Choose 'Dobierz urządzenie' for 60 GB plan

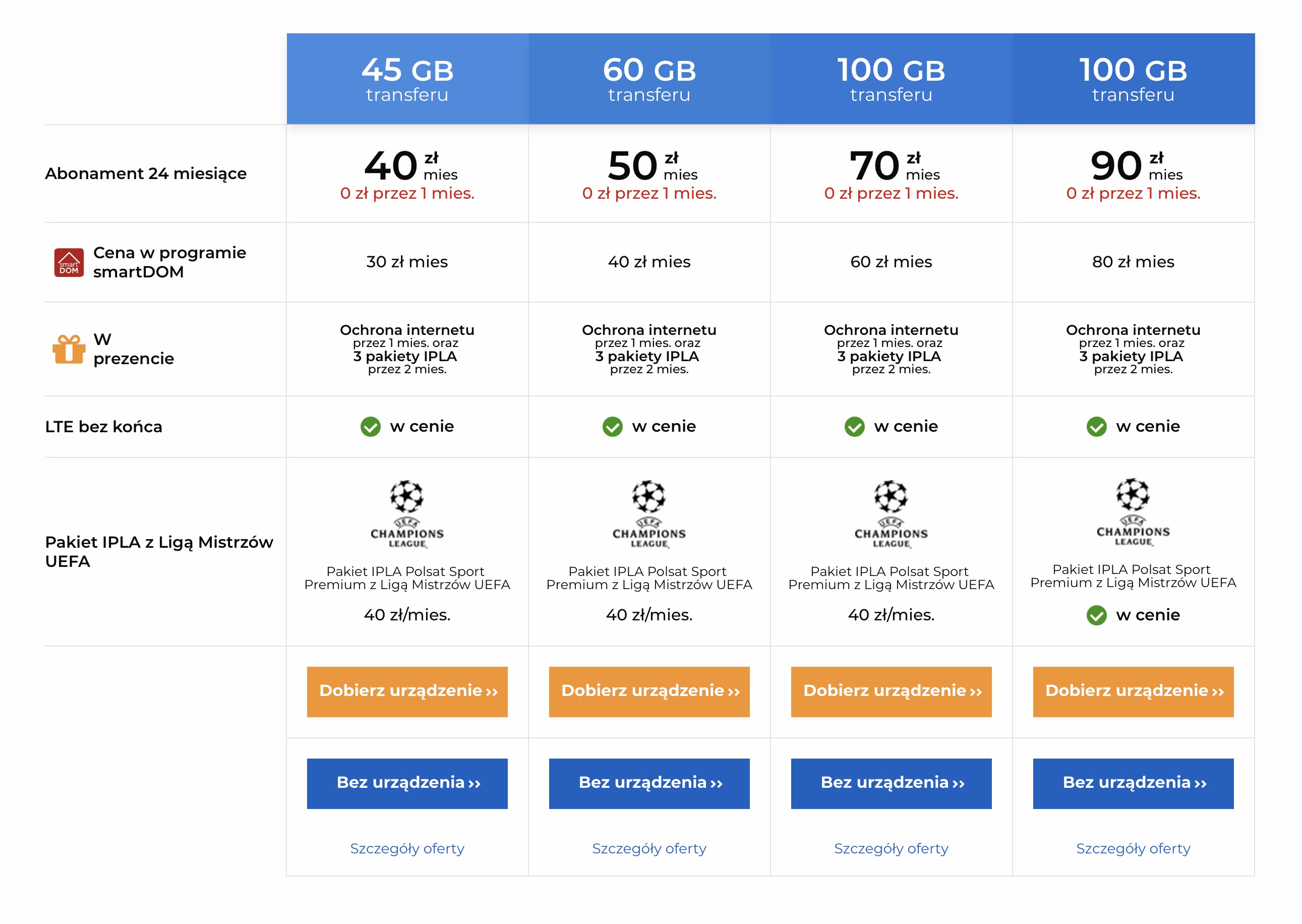(649, 691)
